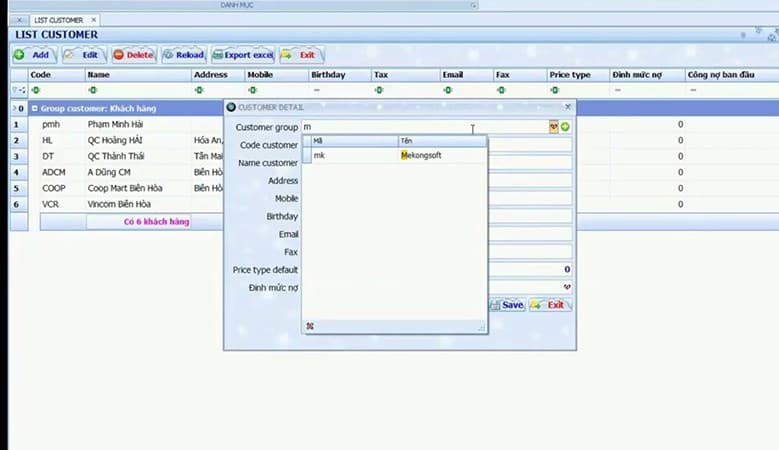Click Exit in the Customer Detail dialog
This screenshot has width=779, height=450.
pyautogui.click(x=549, y=305)
